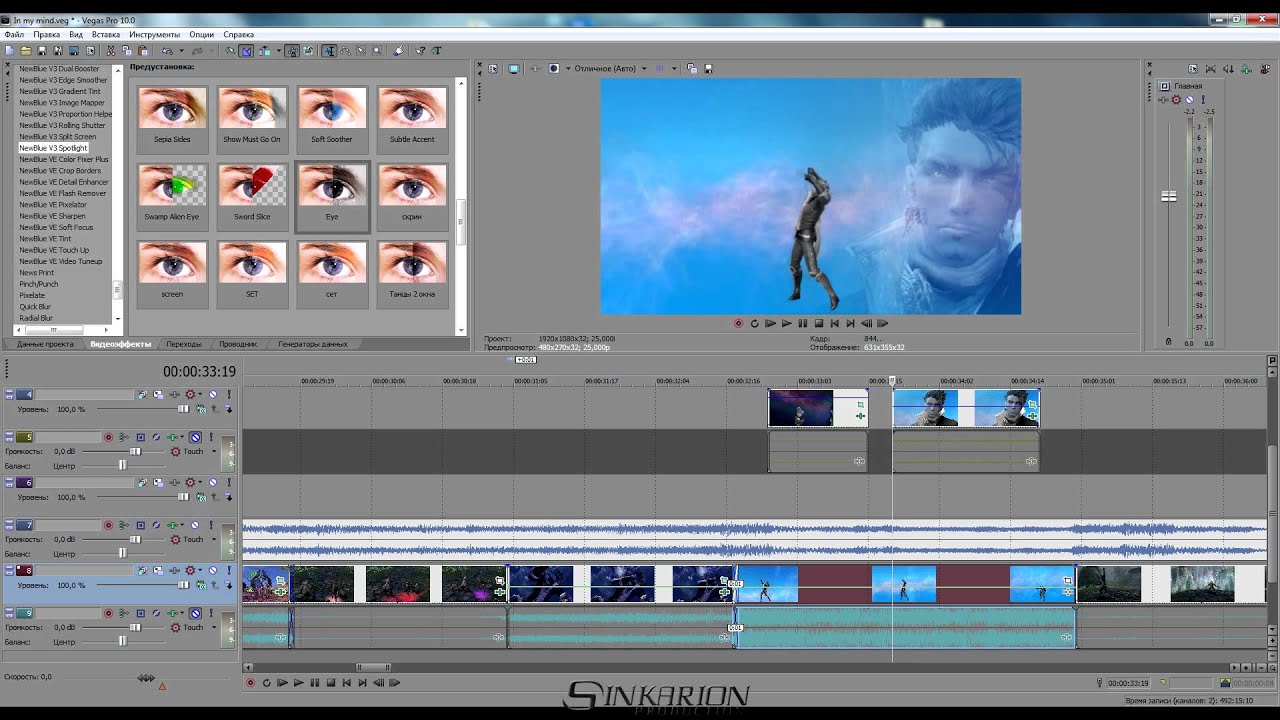Open track 4 Track FX icon
Screen dimensions: 1280x720
click(x=174, y=394)
